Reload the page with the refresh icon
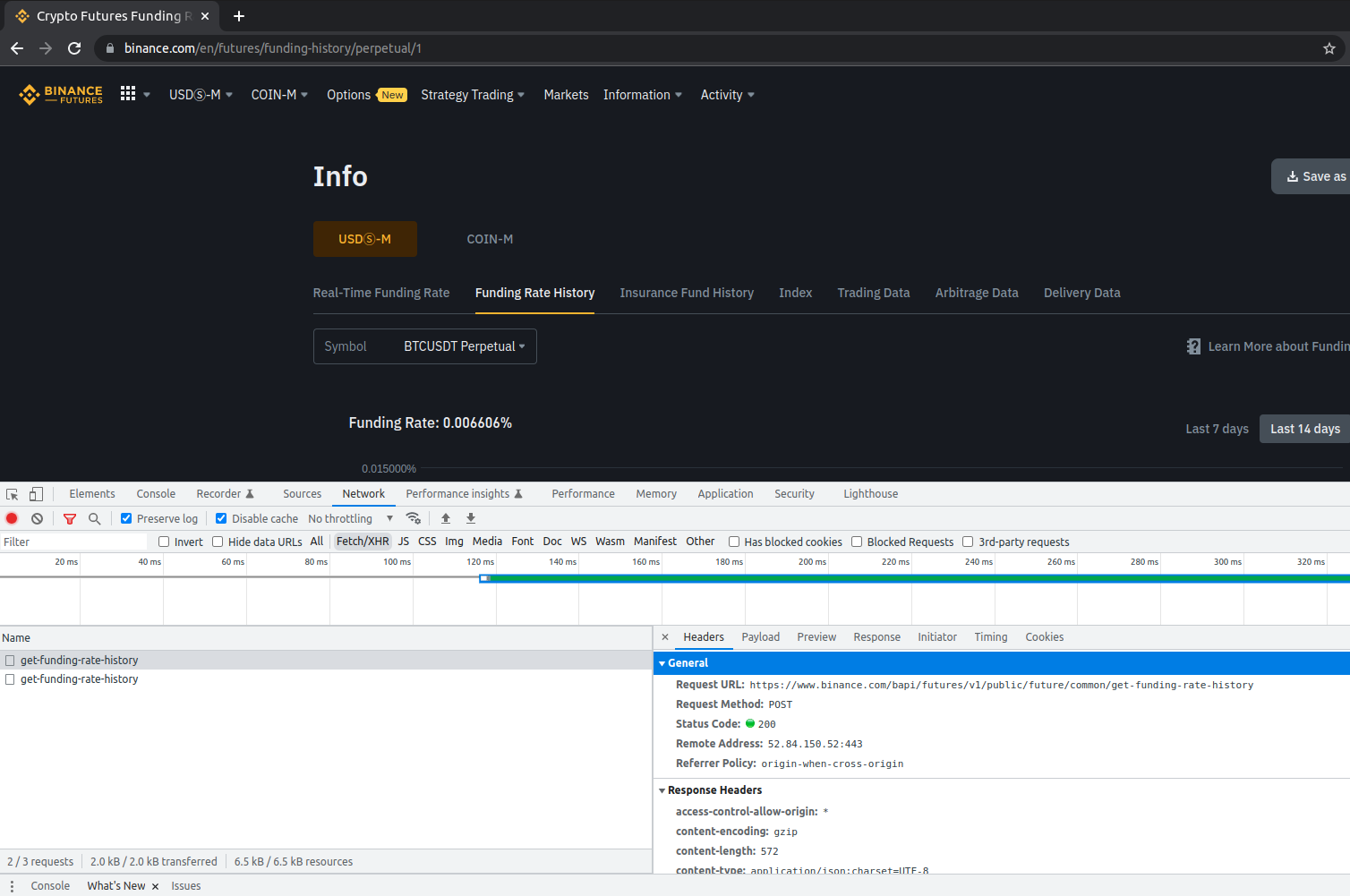This screenshot has height=896, width=1350. (74, 48)
